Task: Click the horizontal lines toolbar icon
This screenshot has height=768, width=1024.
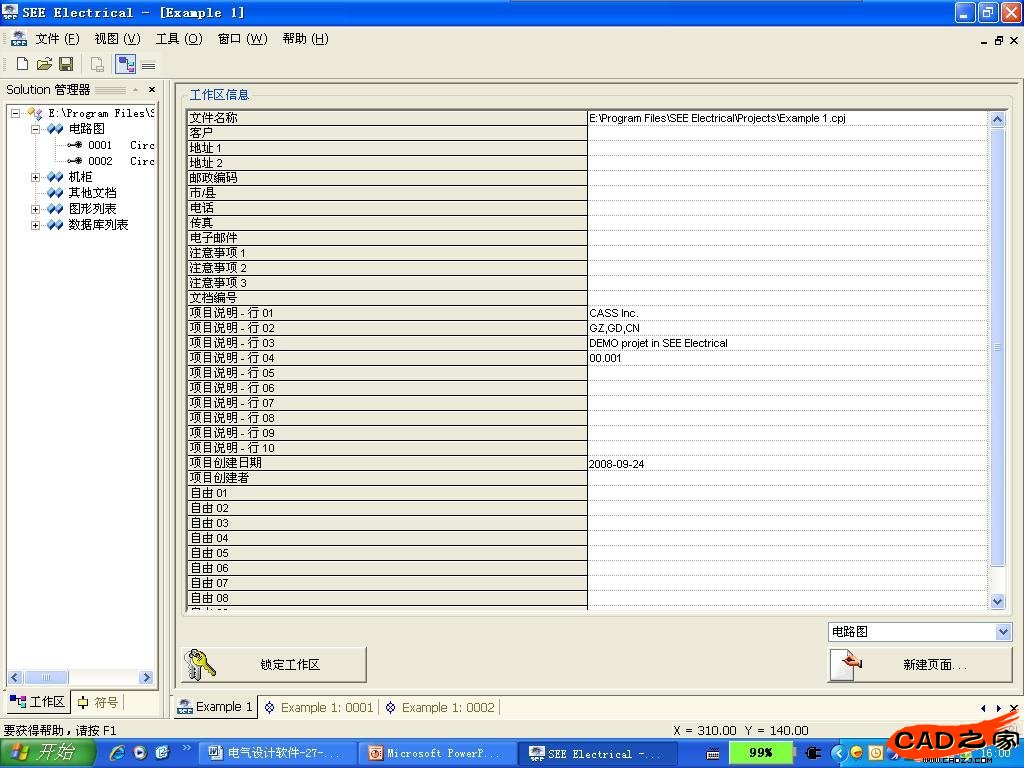Action: [x=148, y=65]
